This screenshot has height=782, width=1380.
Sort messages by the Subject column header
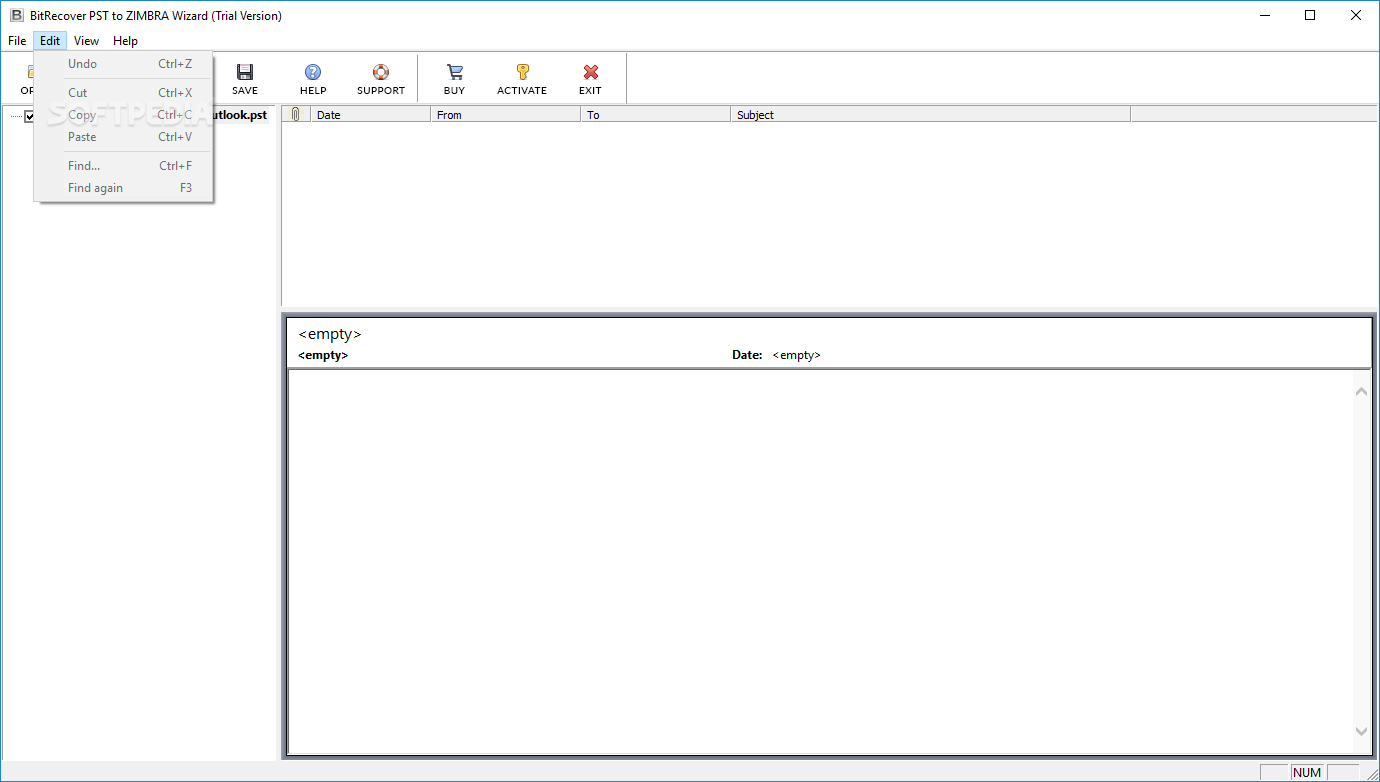point(931,114)
